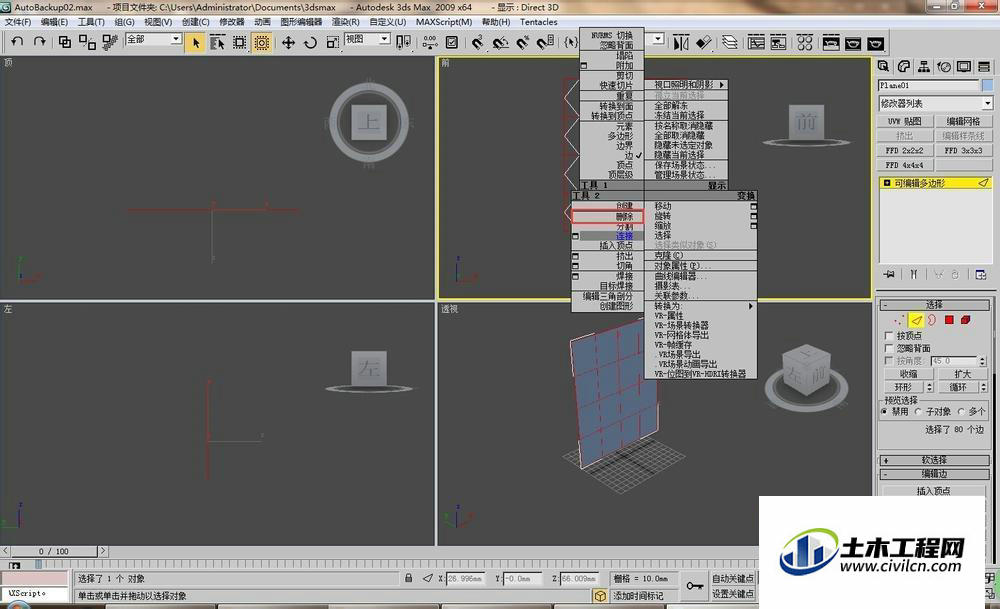The width and height of the screenshot is (1000, 609).
Task: Open the Layer Manager icon
Action: tap(730, 43)
